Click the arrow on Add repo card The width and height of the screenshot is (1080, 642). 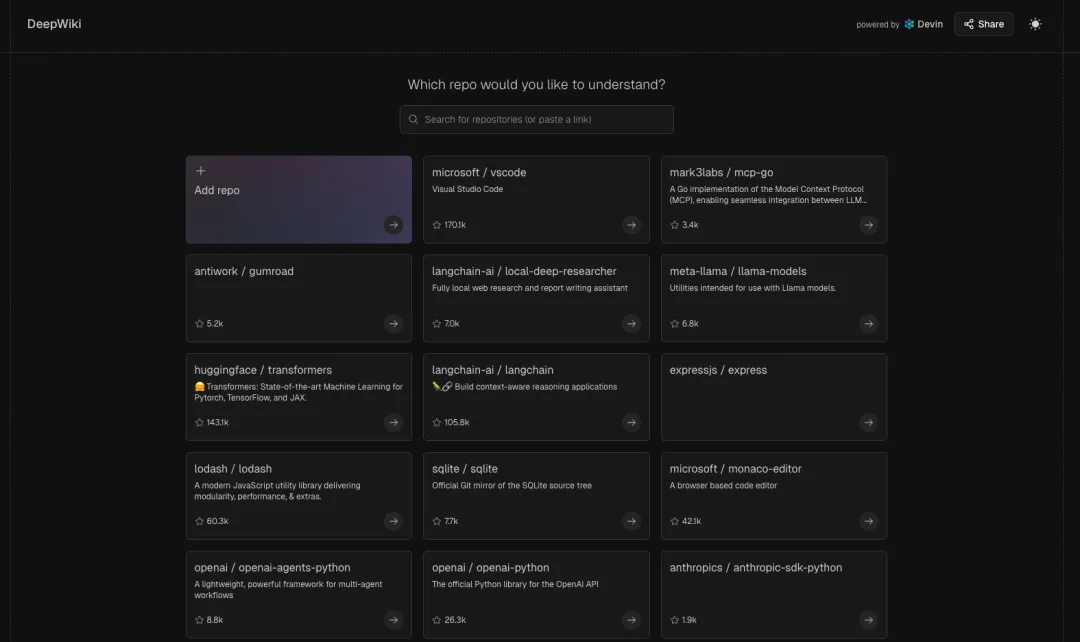point(393,225)
